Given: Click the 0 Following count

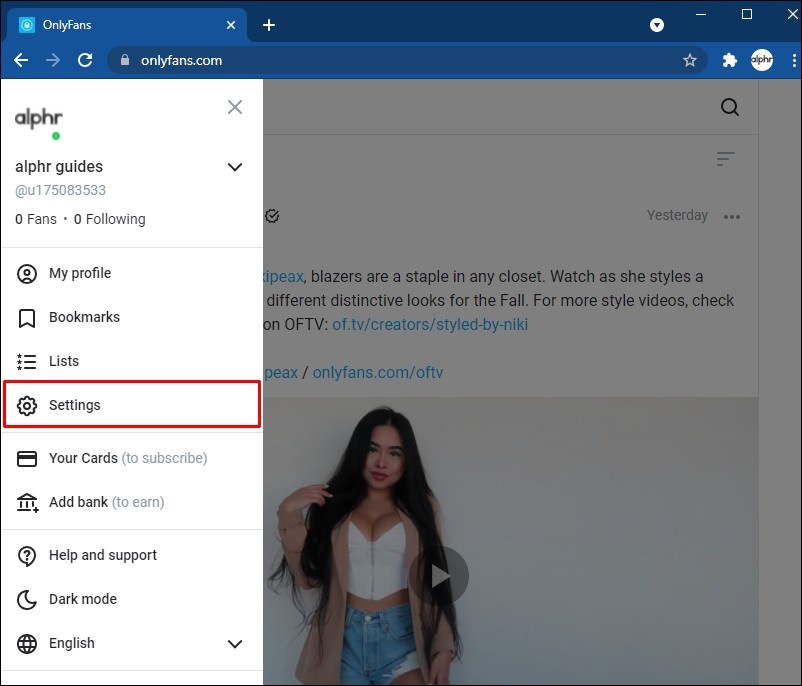Looking at the screenshot, I should 109,219.
